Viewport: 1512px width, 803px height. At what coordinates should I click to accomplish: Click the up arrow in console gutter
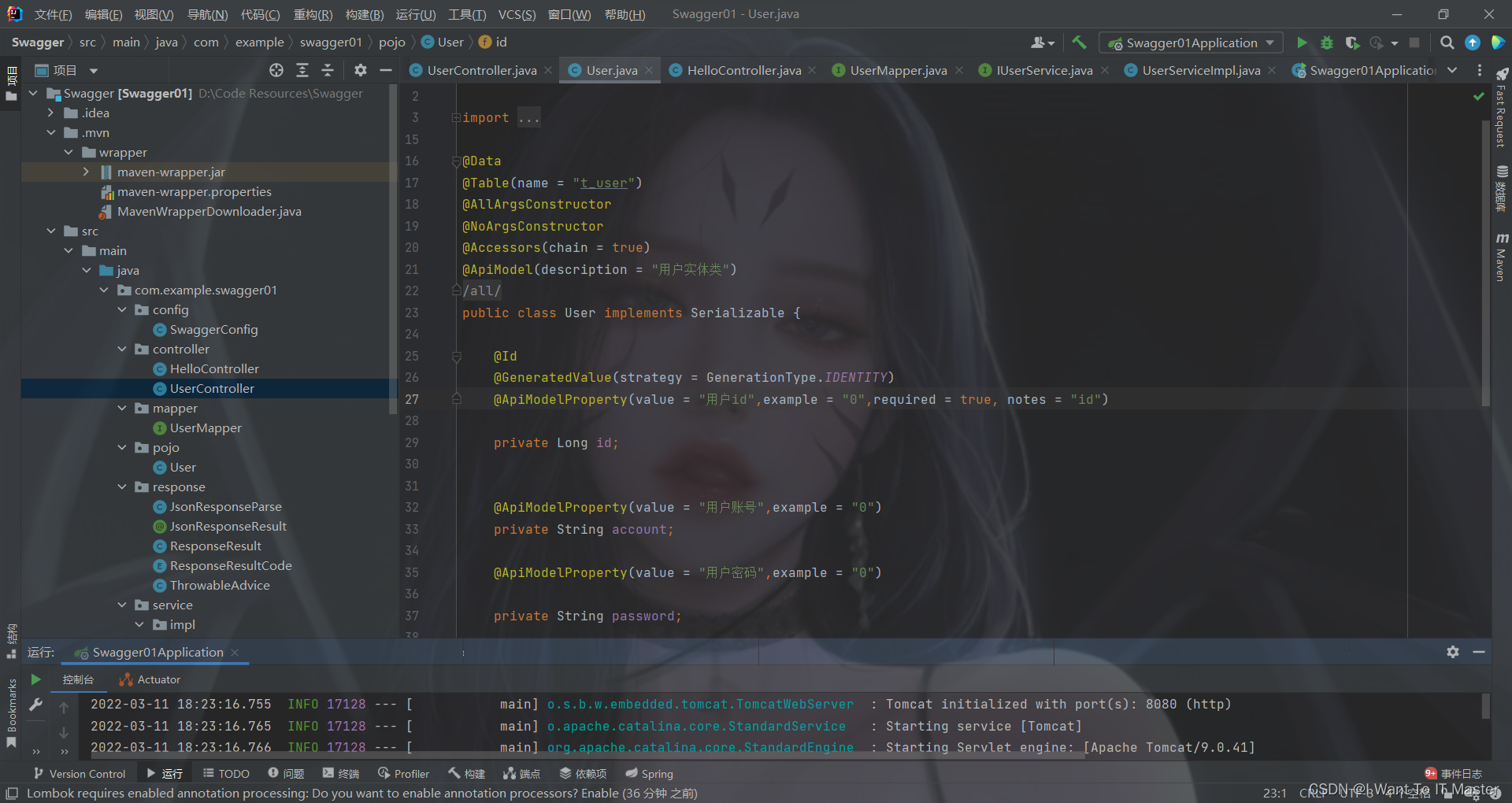[x=64, y=708]
